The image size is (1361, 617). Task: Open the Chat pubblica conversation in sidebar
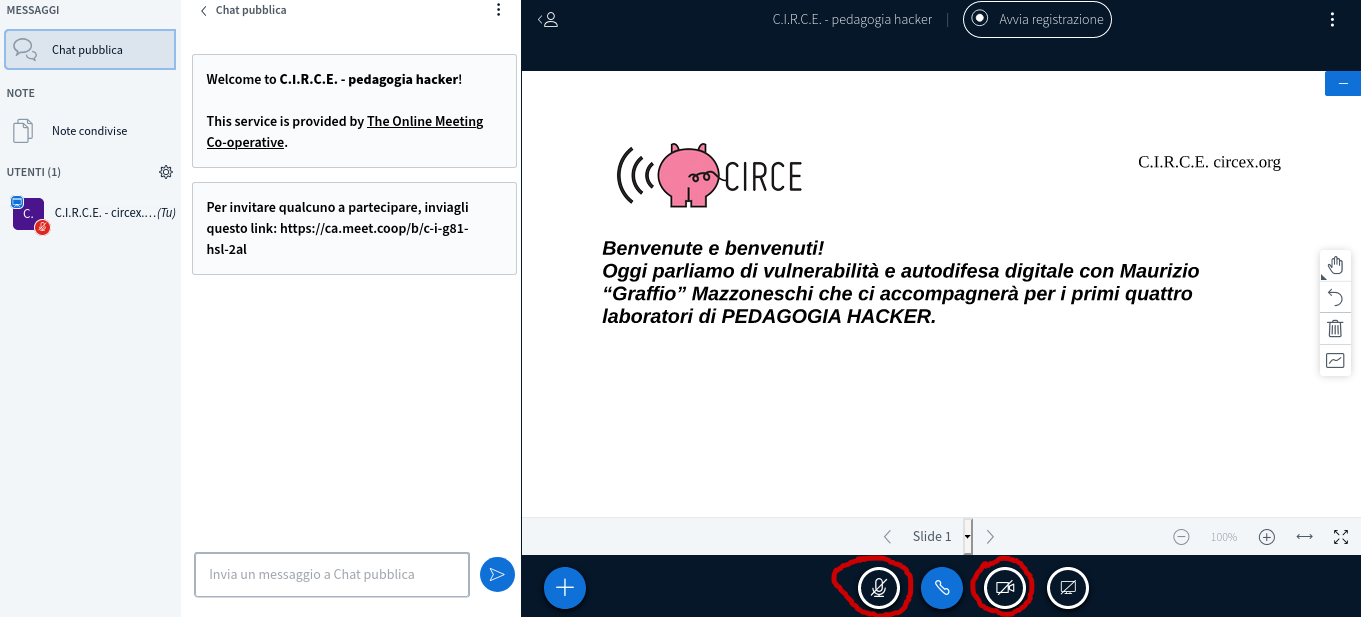point(90,49)
